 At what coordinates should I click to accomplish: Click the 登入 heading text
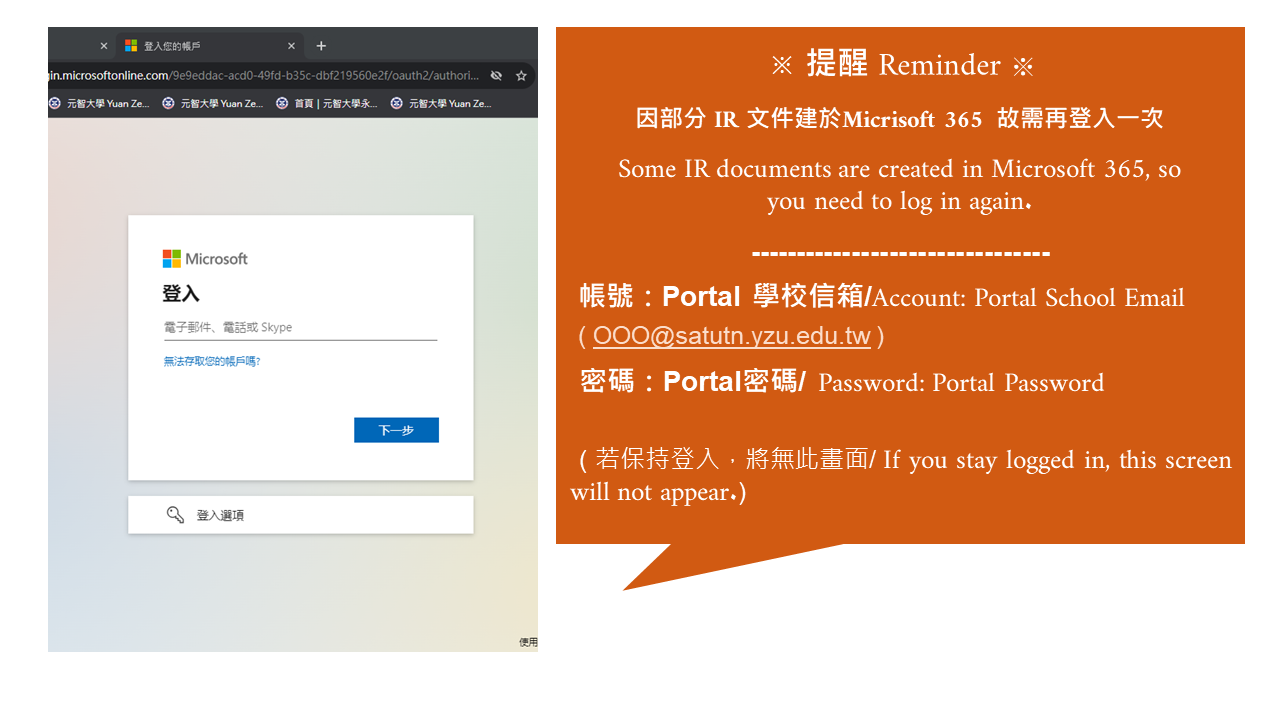181,294
